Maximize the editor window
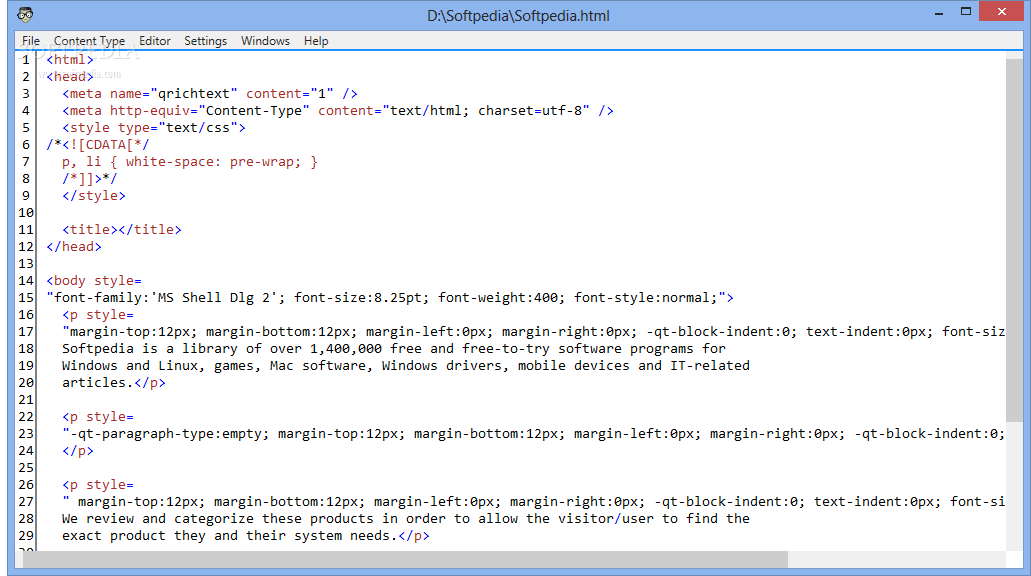The image size is (1031, 576). (966, 12)
